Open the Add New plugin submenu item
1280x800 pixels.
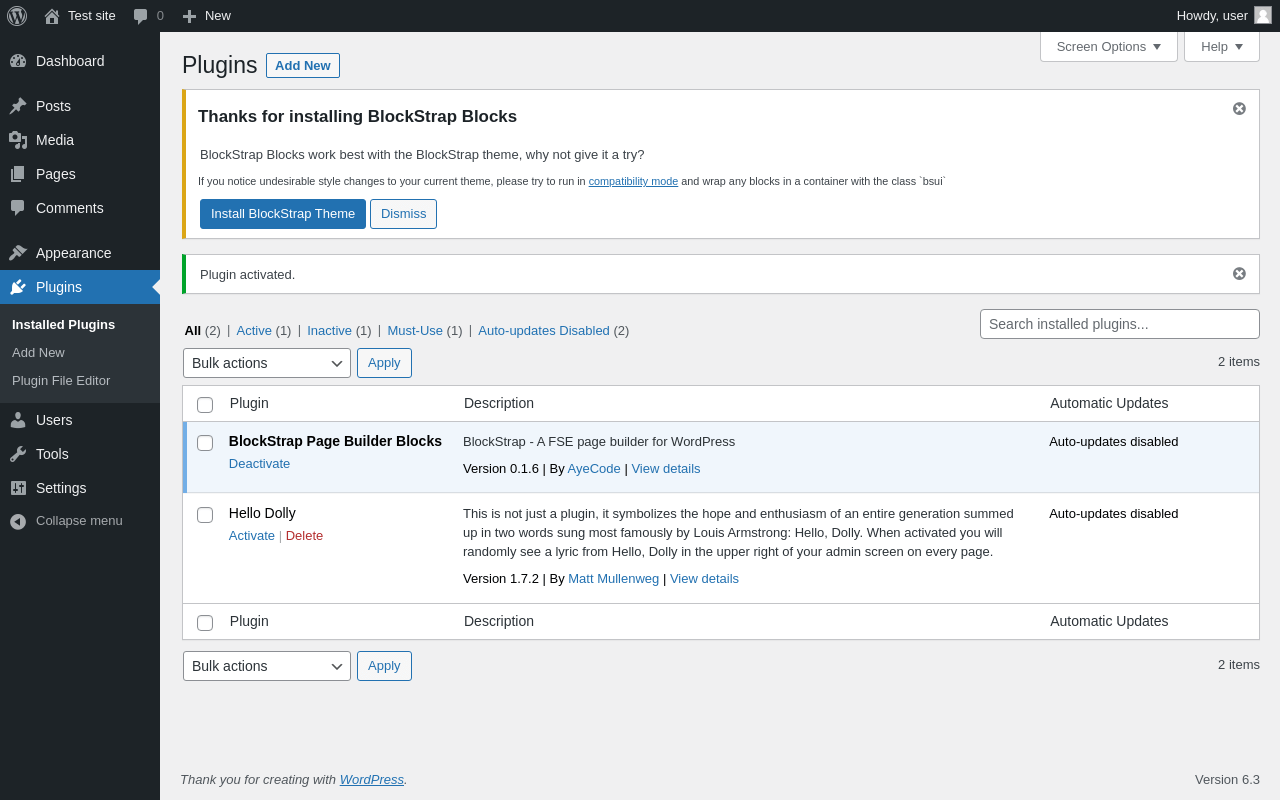38,353
